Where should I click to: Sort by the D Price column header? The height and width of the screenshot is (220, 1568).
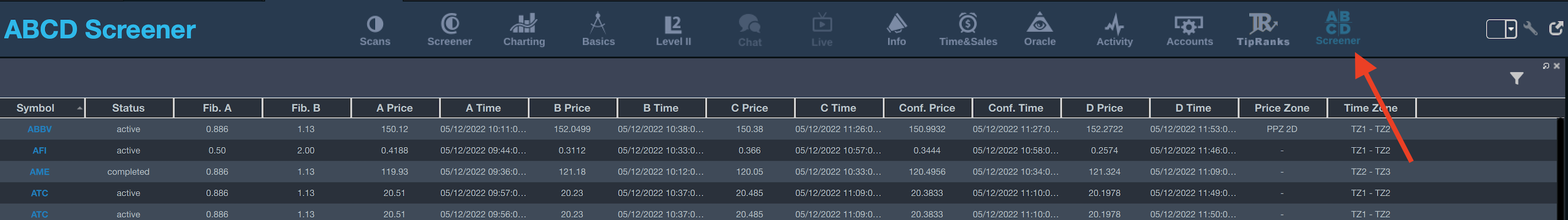[x=1104, y=108]
